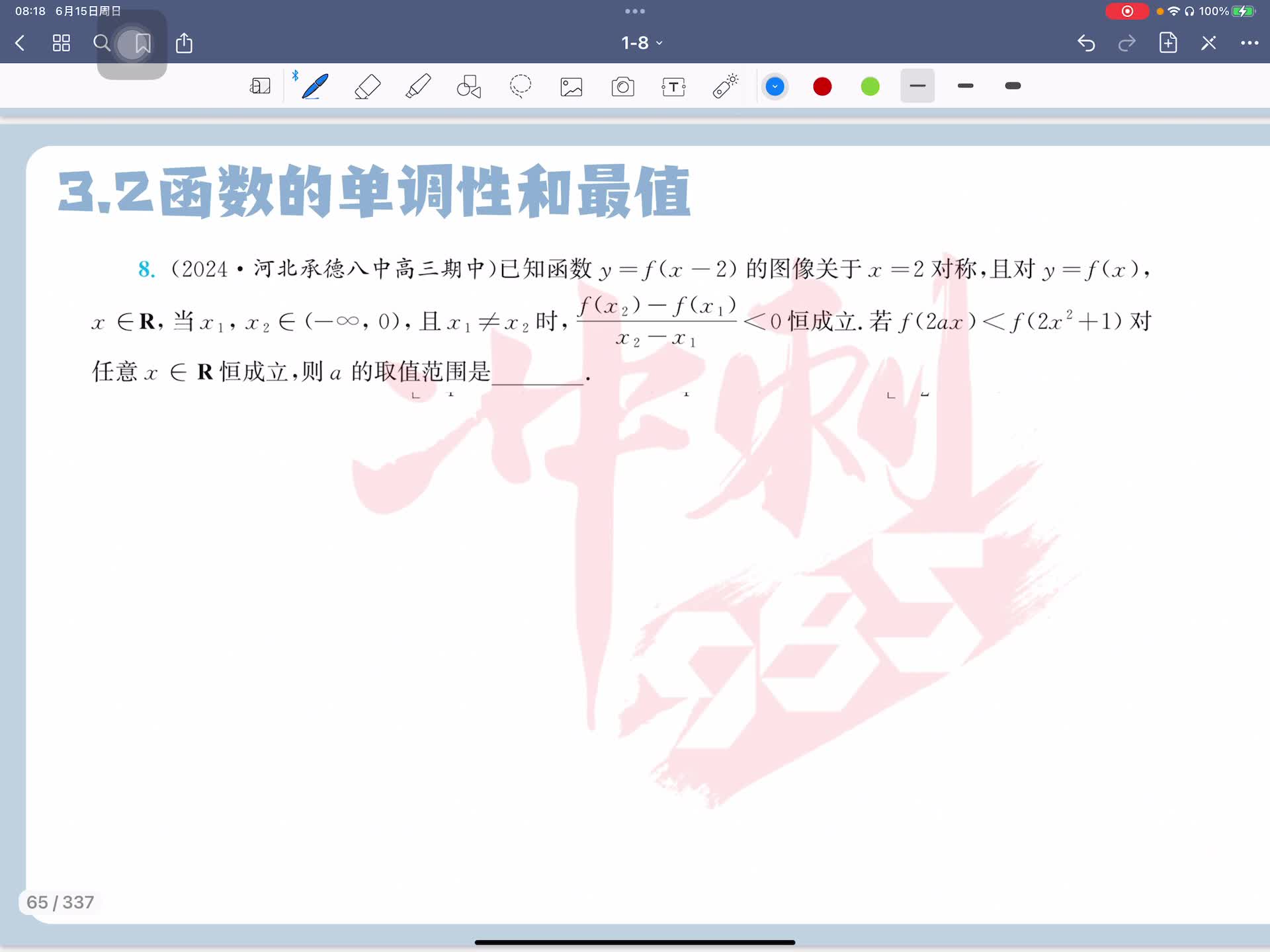Image resolution: width=1270 pixels, height=952 pixels.
Task: Select the thickest stroke width
Action: point(1012,86)
